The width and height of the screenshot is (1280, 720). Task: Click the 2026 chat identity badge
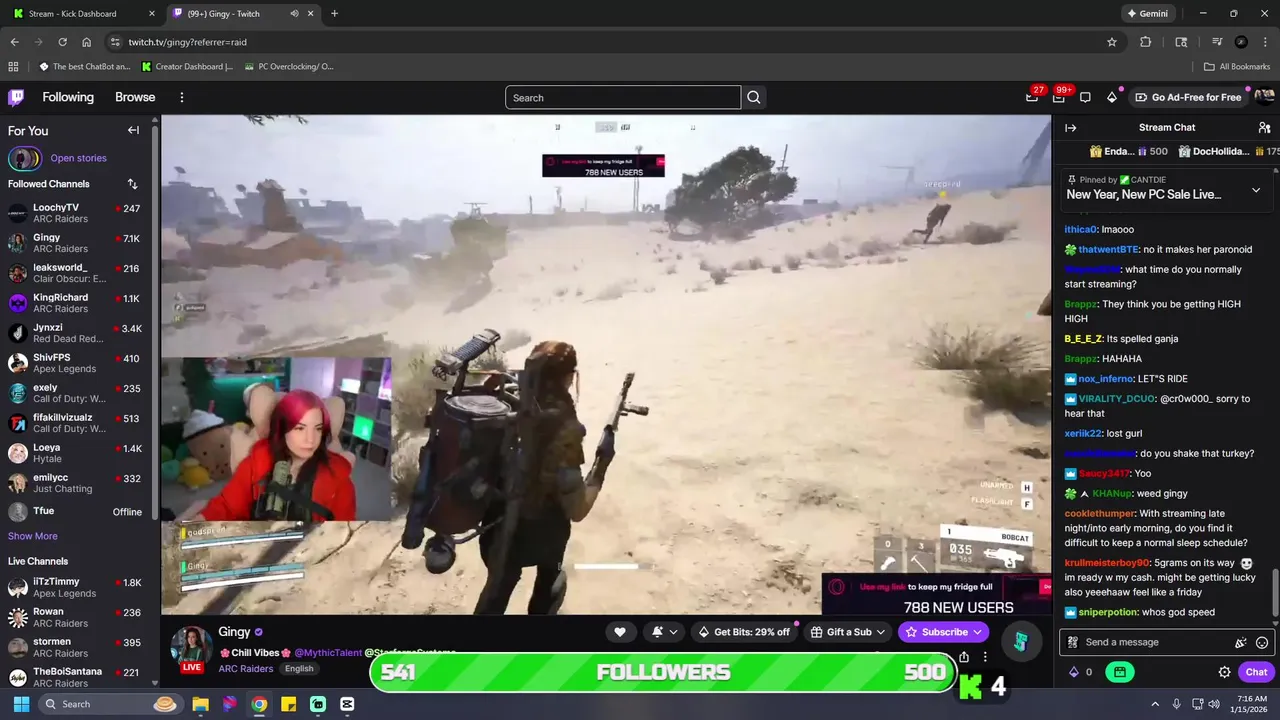pos(1072,643)
